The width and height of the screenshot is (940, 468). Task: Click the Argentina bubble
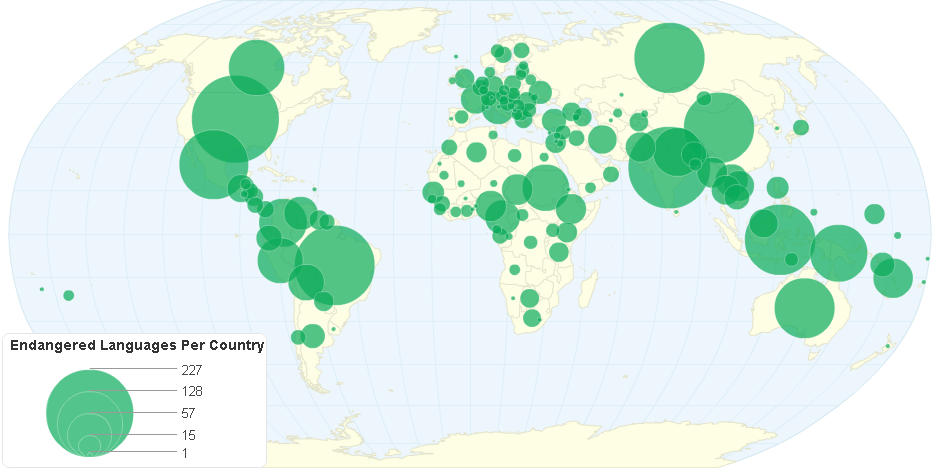313,335
